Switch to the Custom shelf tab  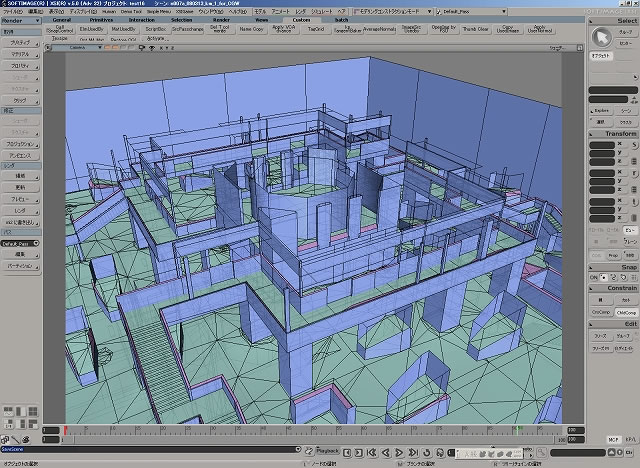click(x=299, y=19)
